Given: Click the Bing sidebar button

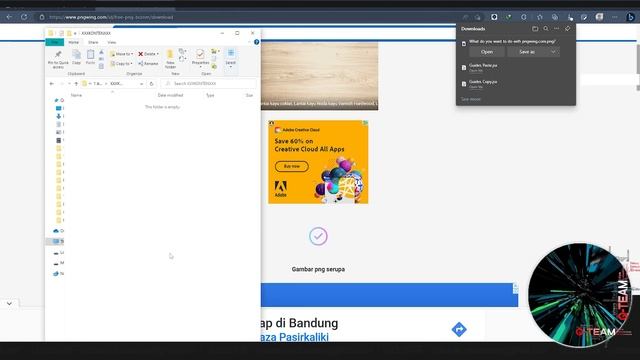Looking at the screenshot, I should click(630, 17).
